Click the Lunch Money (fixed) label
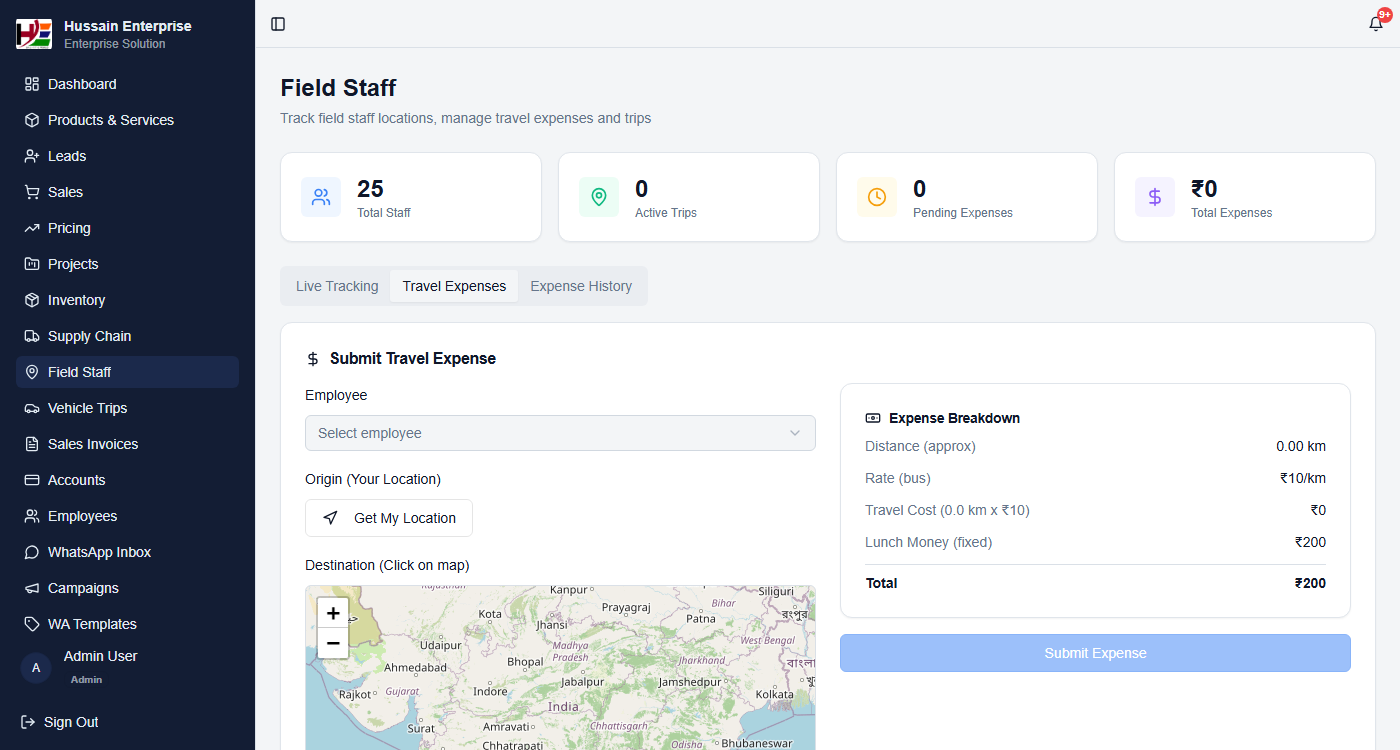1400x750 pixels. click(929, 542)
